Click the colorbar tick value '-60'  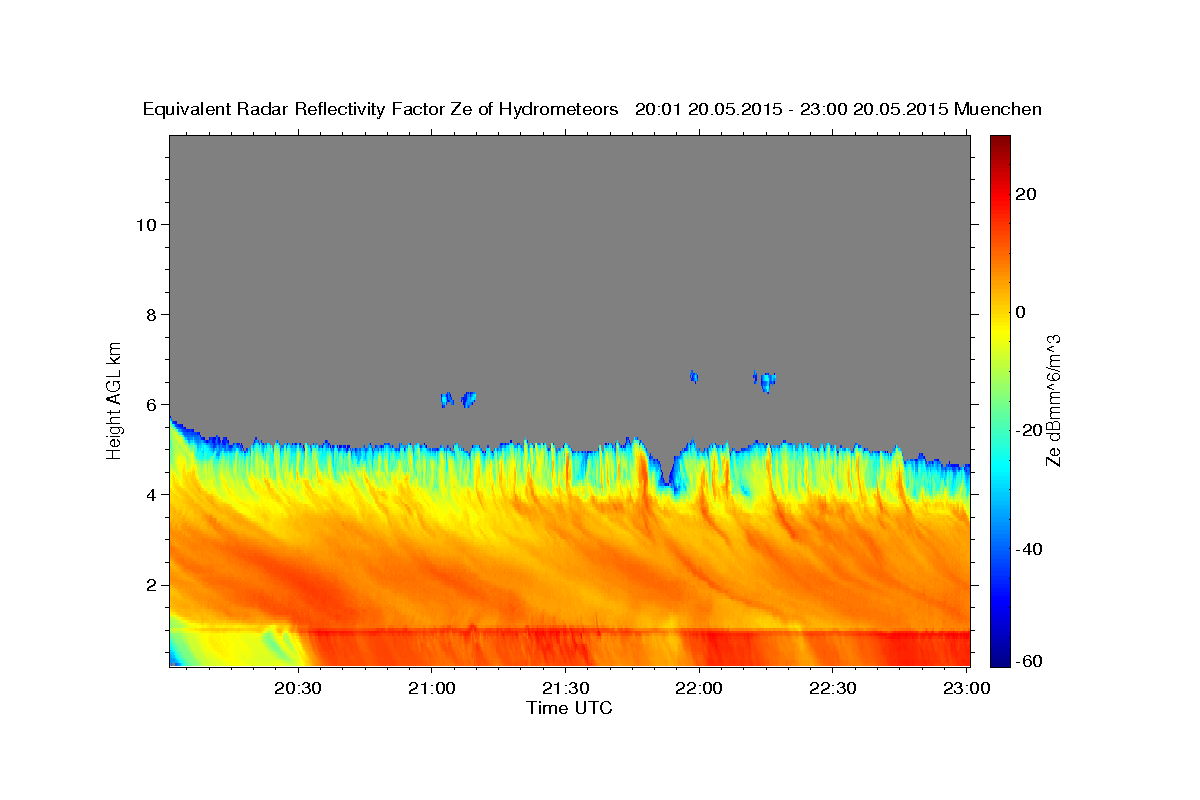tap(1030, 661)
